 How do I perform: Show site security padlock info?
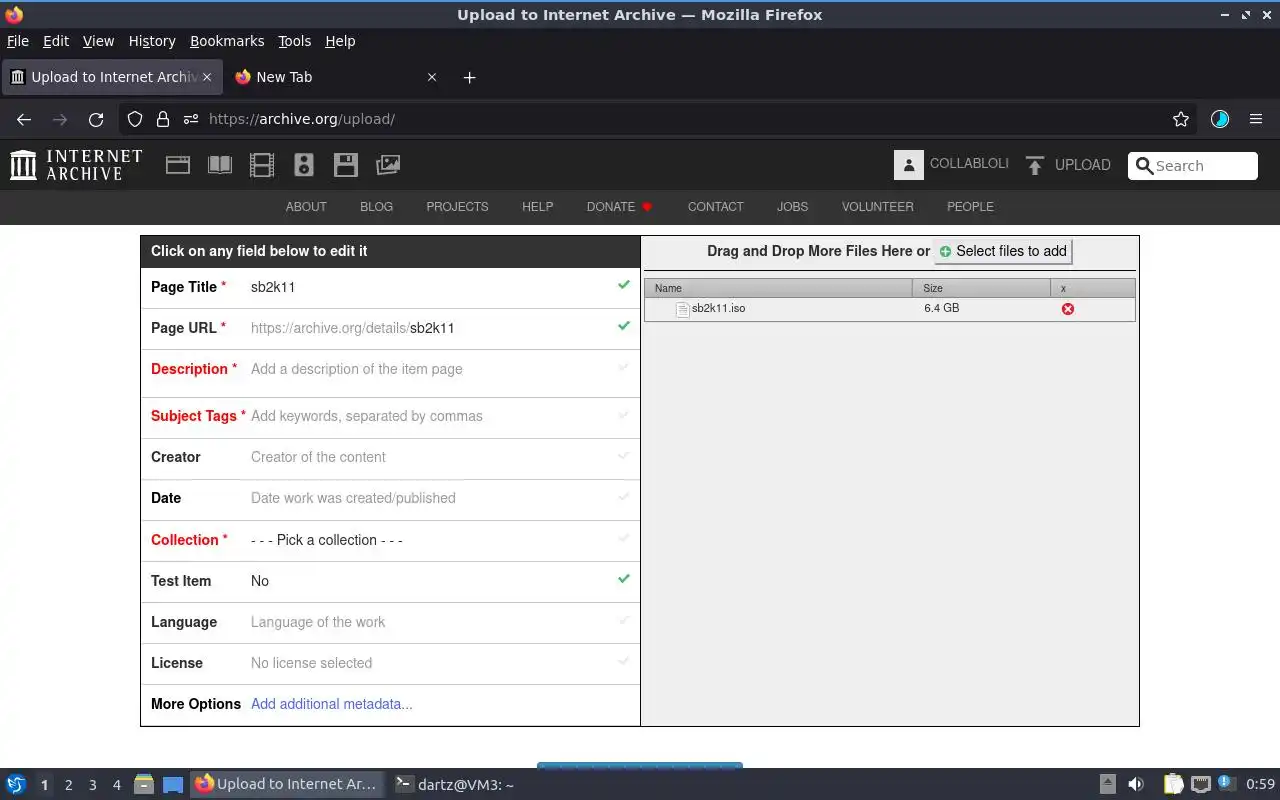(163, 119)
